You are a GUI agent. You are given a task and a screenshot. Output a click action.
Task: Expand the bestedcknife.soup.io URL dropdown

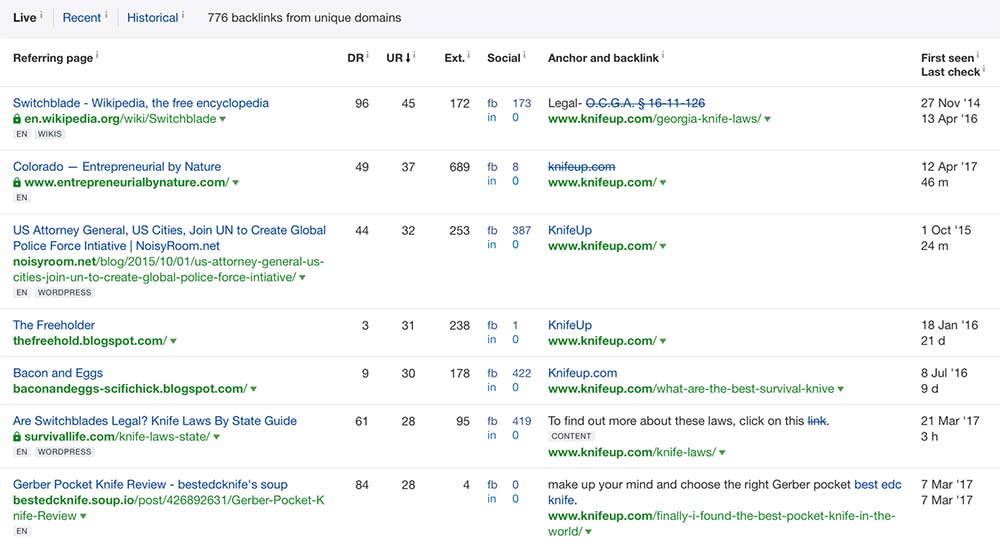tap(83, 517)
